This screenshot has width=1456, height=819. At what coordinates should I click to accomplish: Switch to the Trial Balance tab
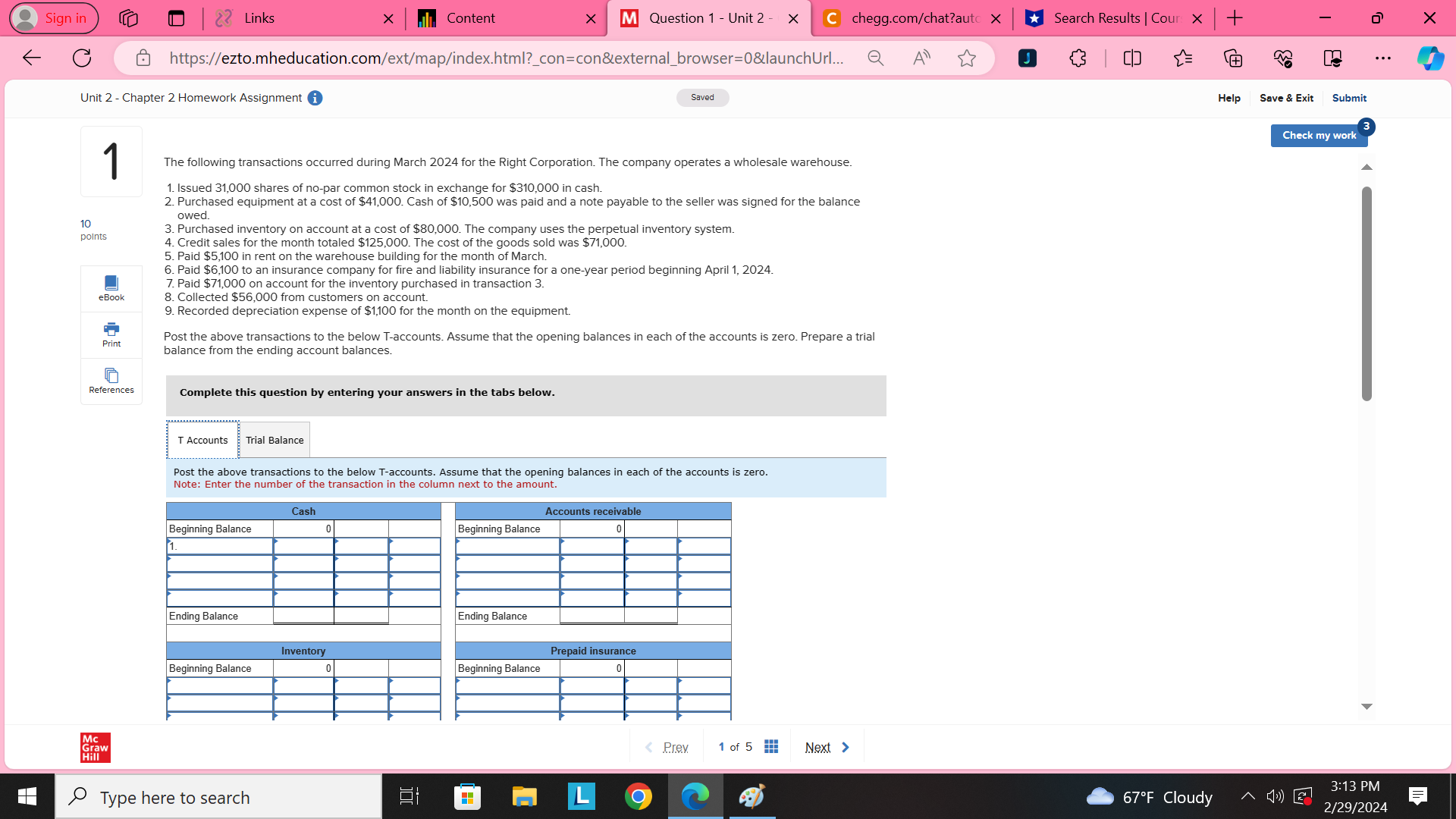(275, 440)
